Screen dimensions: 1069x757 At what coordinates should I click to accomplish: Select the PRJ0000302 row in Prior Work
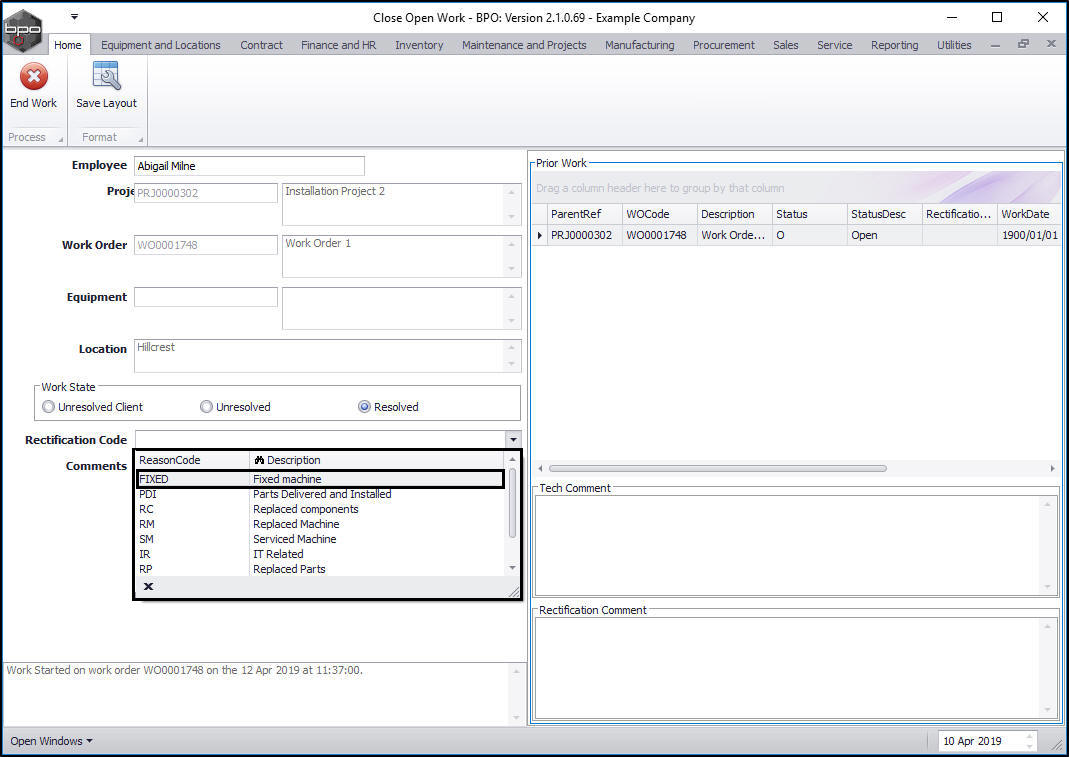point(796,235)
